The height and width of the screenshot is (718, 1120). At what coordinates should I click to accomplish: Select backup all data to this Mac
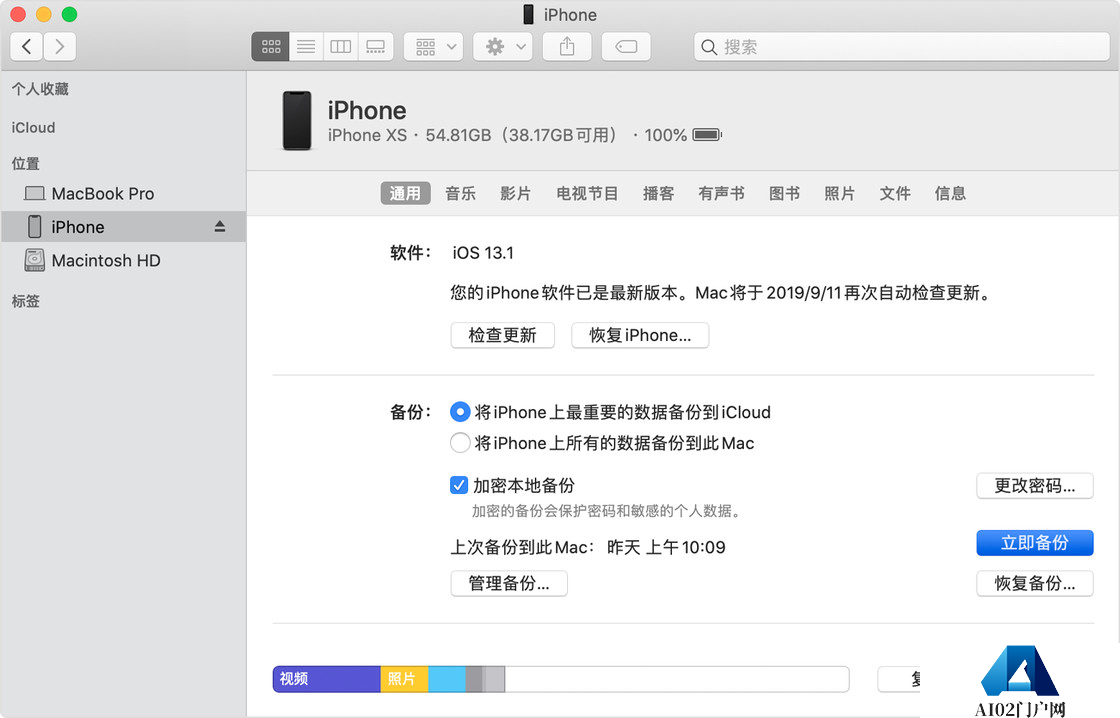pos(460,443)
